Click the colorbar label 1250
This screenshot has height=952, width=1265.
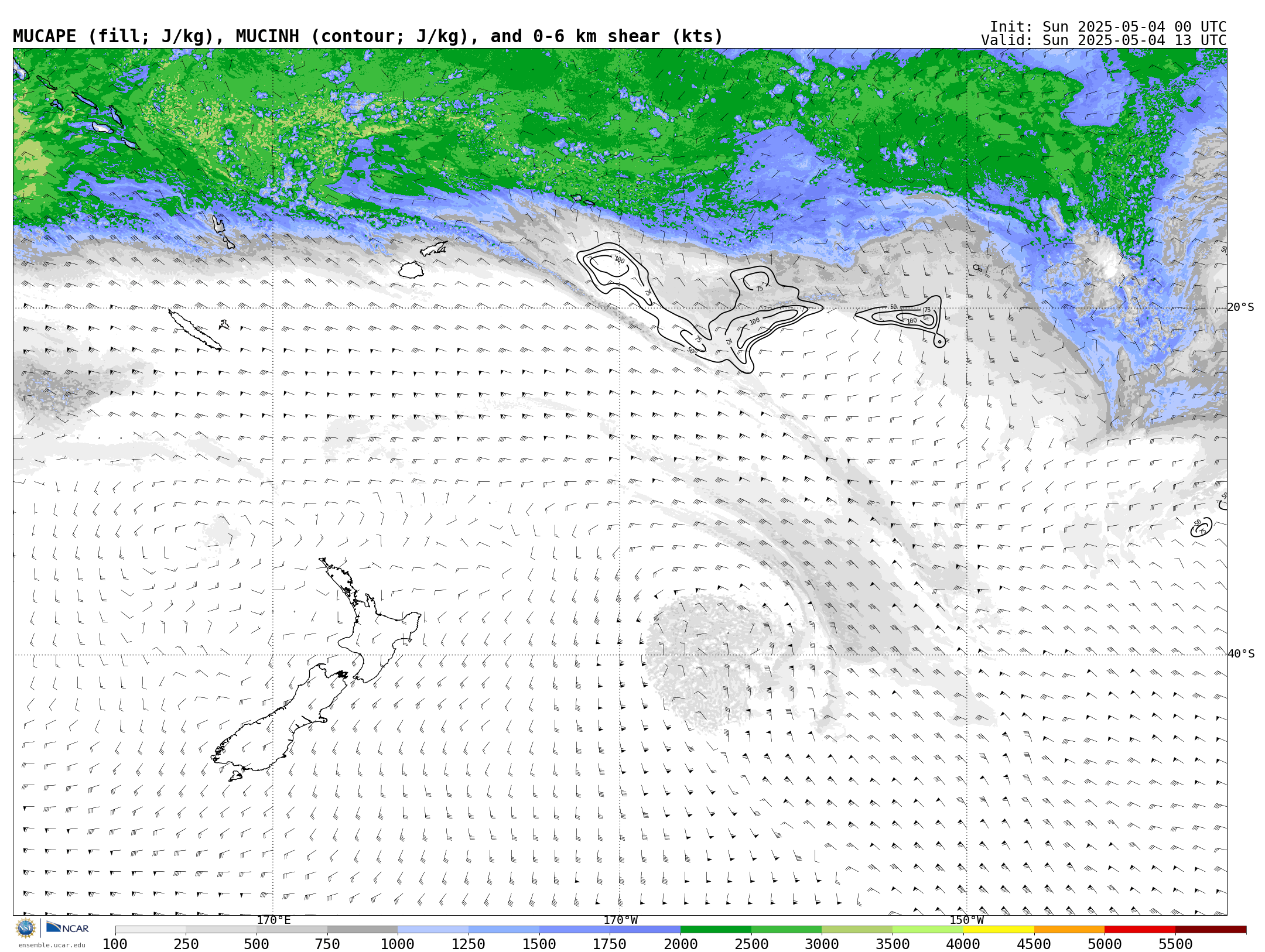469,944
